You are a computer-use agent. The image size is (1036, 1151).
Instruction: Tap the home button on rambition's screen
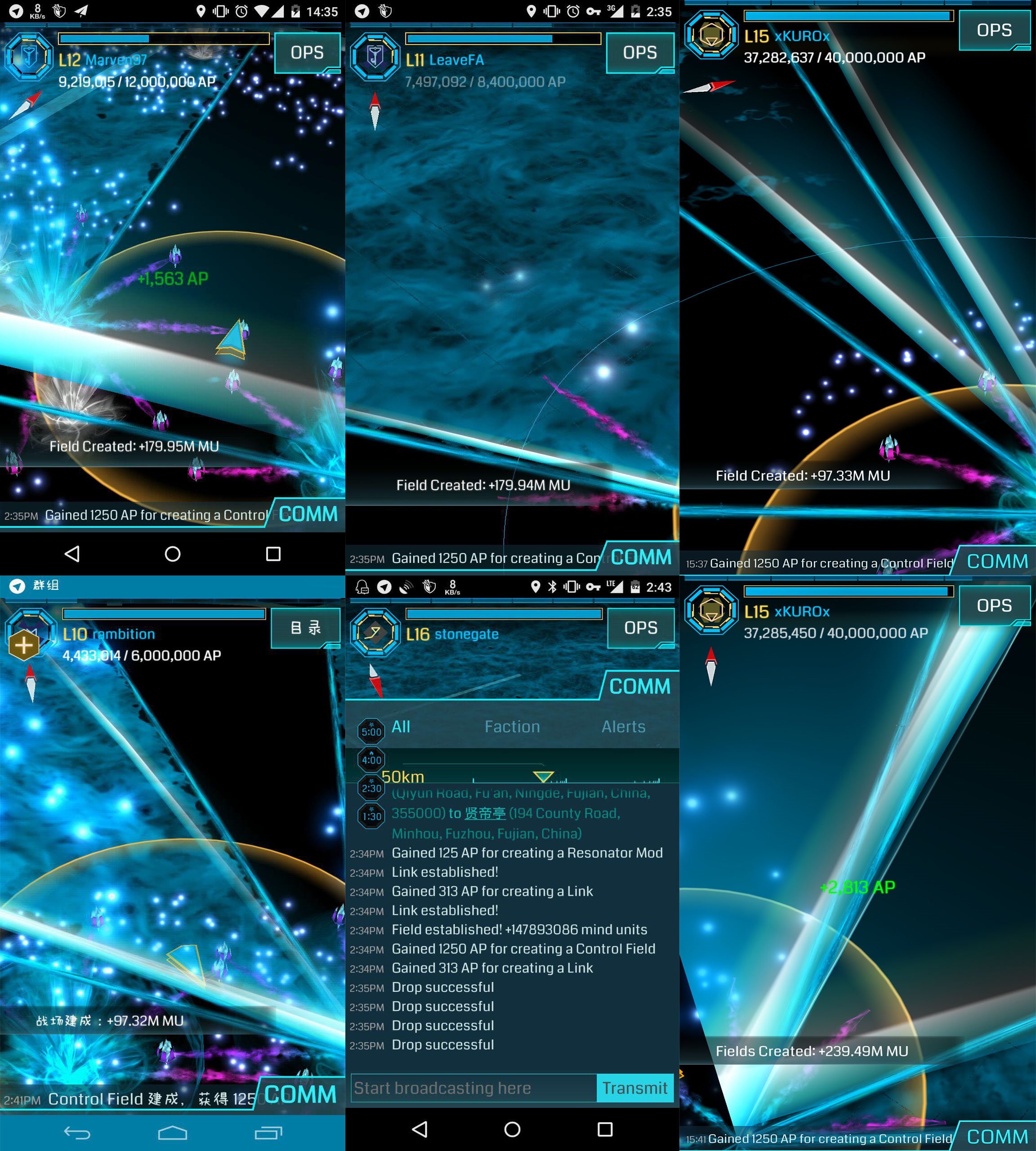pyautogui.click(x=173, y=1133)
